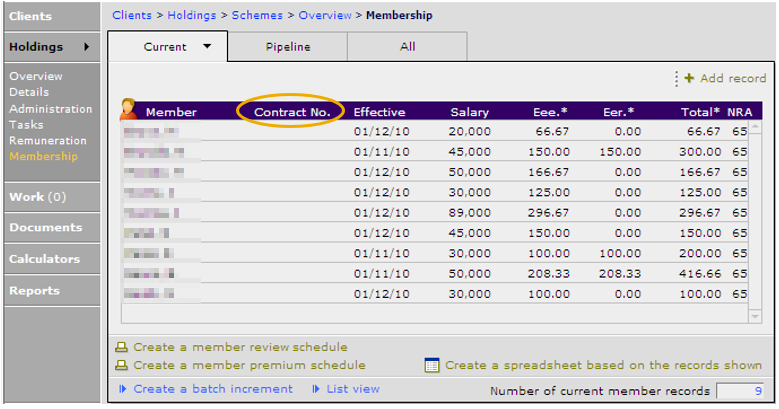Switch to the All tab
This screenshot has height=409, width=779.
click(x=407, y=47)
